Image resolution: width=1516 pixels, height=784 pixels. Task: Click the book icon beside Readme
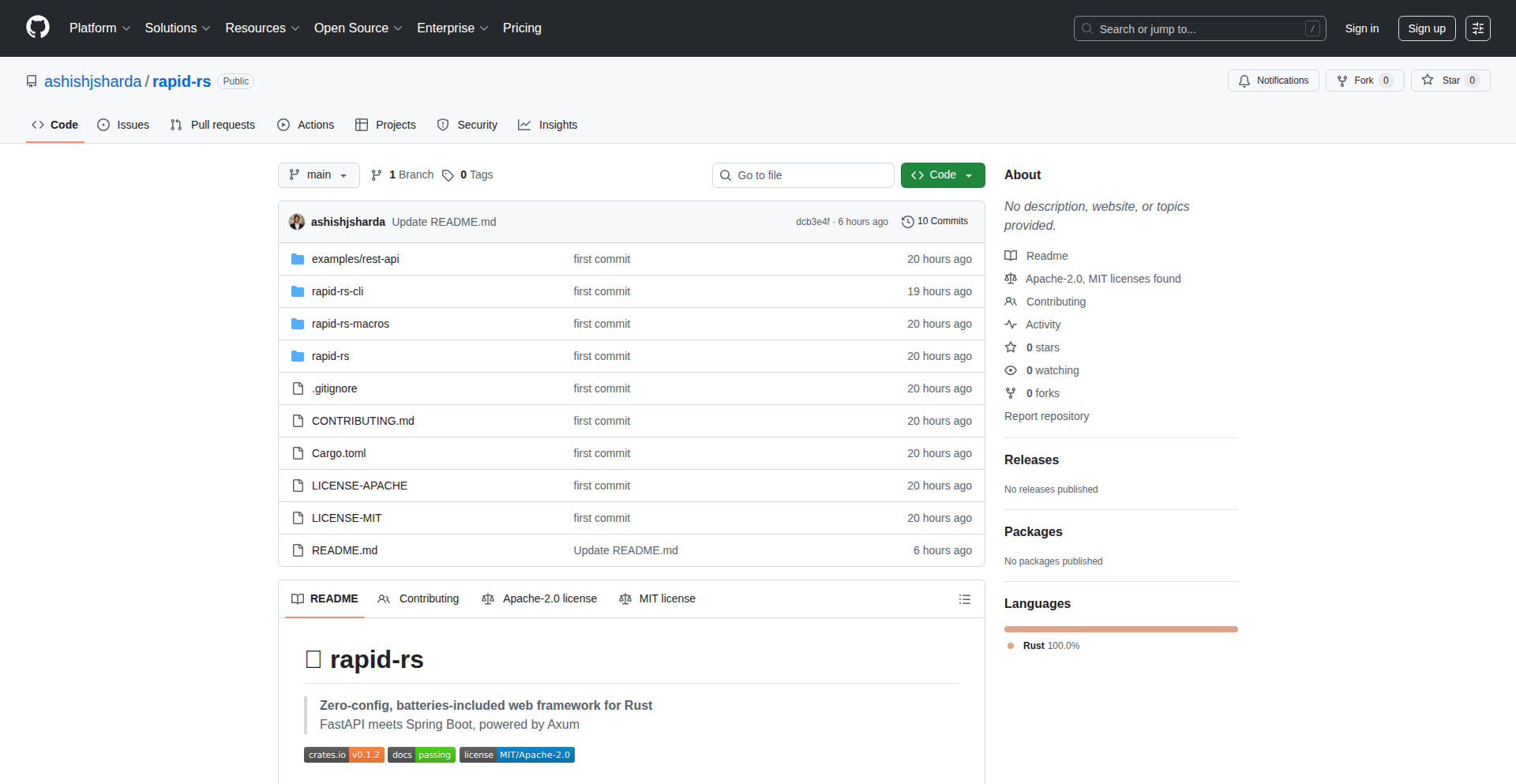pos(1011,256)
